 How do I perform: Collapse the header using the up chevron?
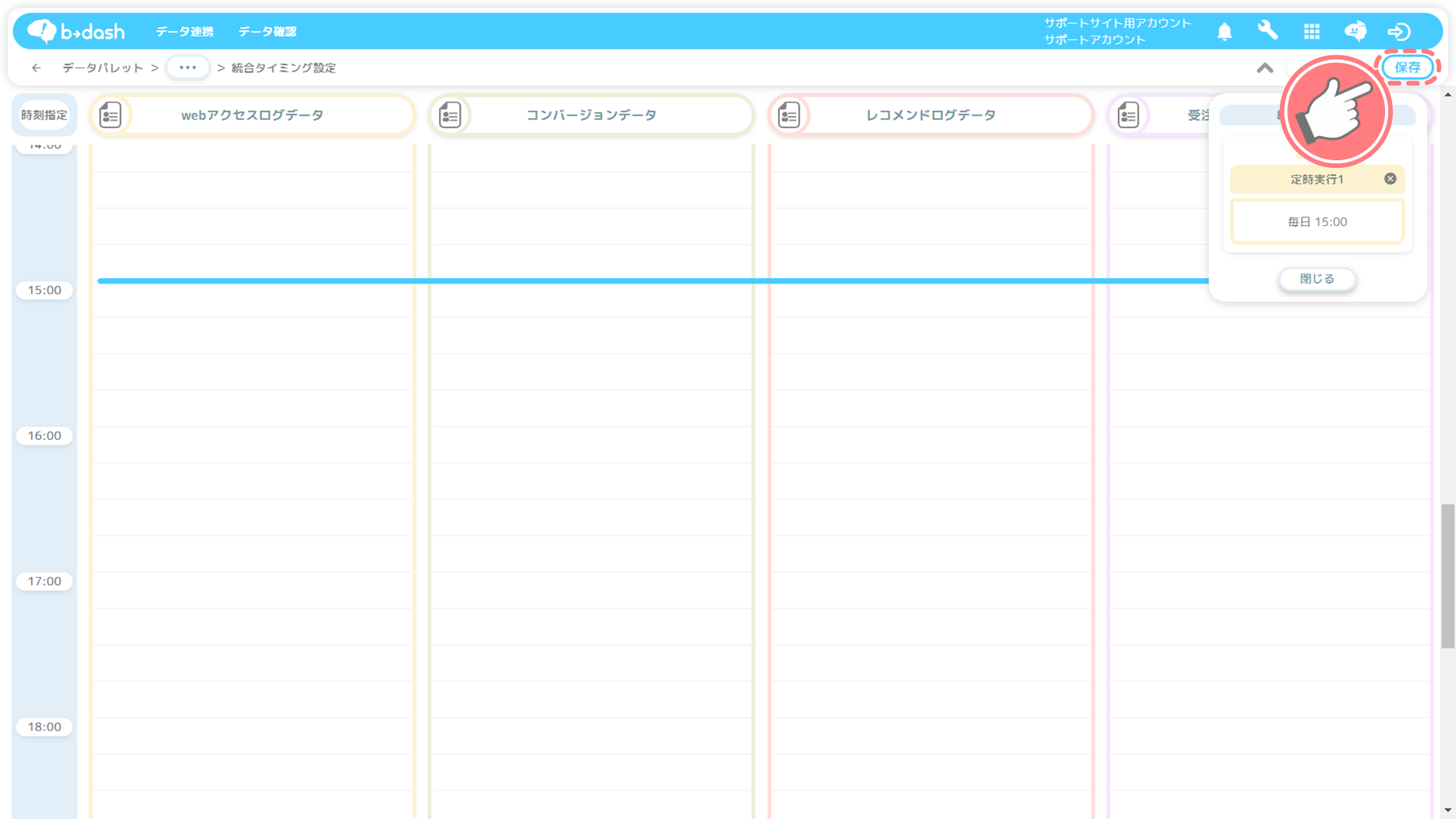click(x=1265, y=68)
